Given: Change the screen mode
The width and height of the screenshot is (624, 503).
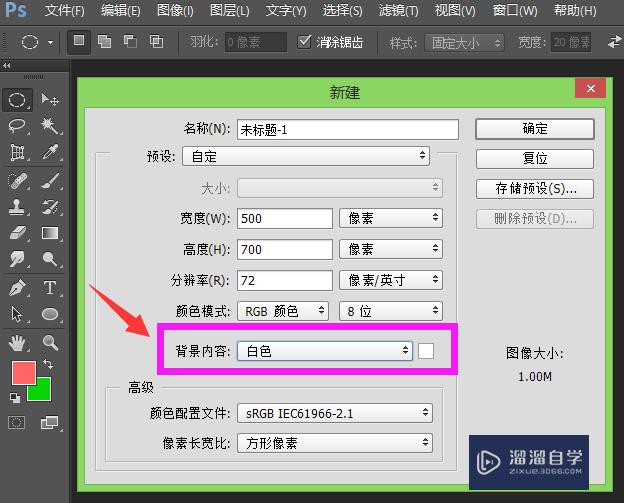Looking at the screenshot, I should point(50,422).
